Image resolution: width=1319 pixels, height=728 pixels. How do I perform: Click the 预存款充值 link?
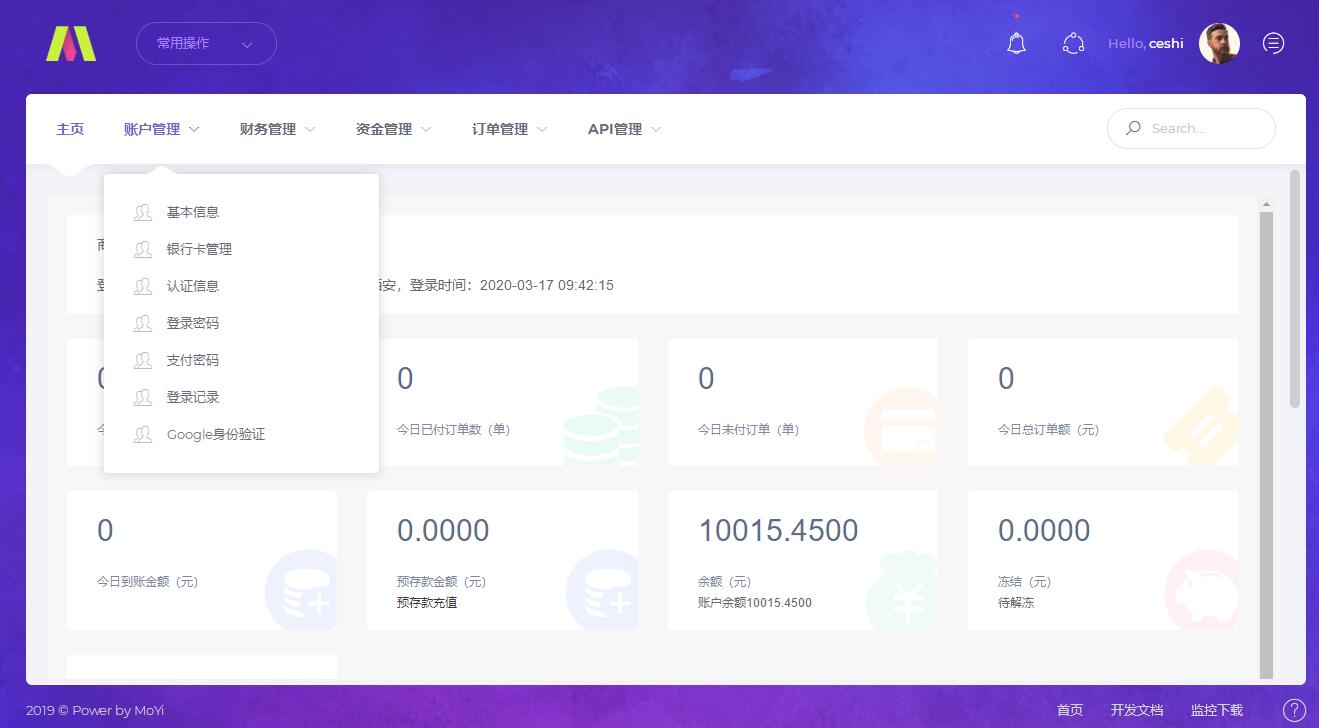coord(427,603)
